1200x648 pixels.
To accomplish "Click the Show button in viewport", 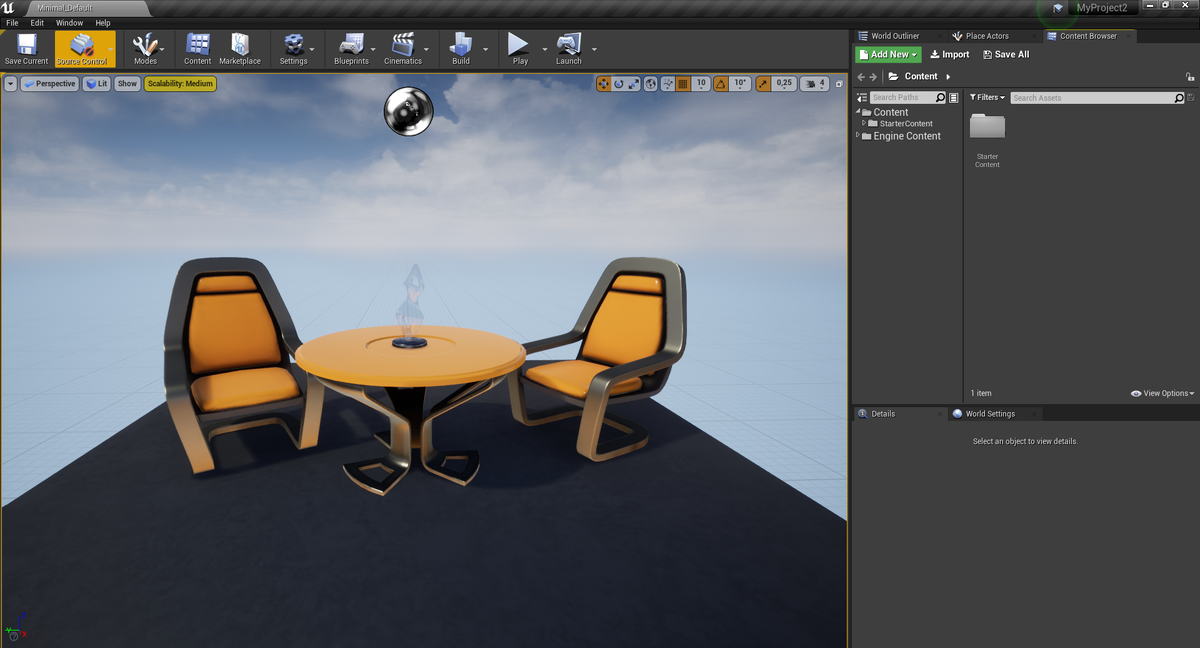I will pyautogui.click(x=127, y=84).
